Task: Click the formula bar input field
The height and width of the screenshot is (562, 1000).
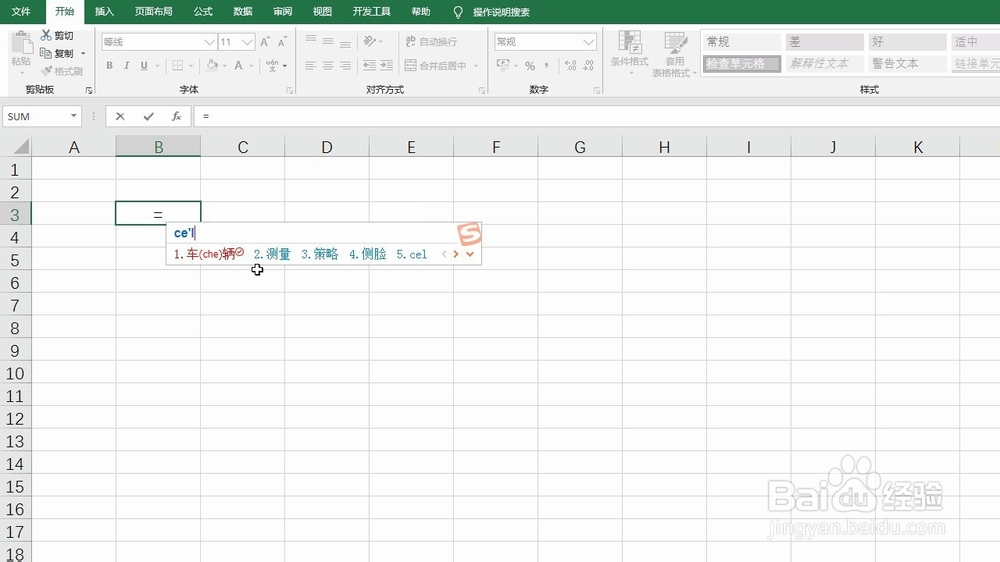Action: 596,116
